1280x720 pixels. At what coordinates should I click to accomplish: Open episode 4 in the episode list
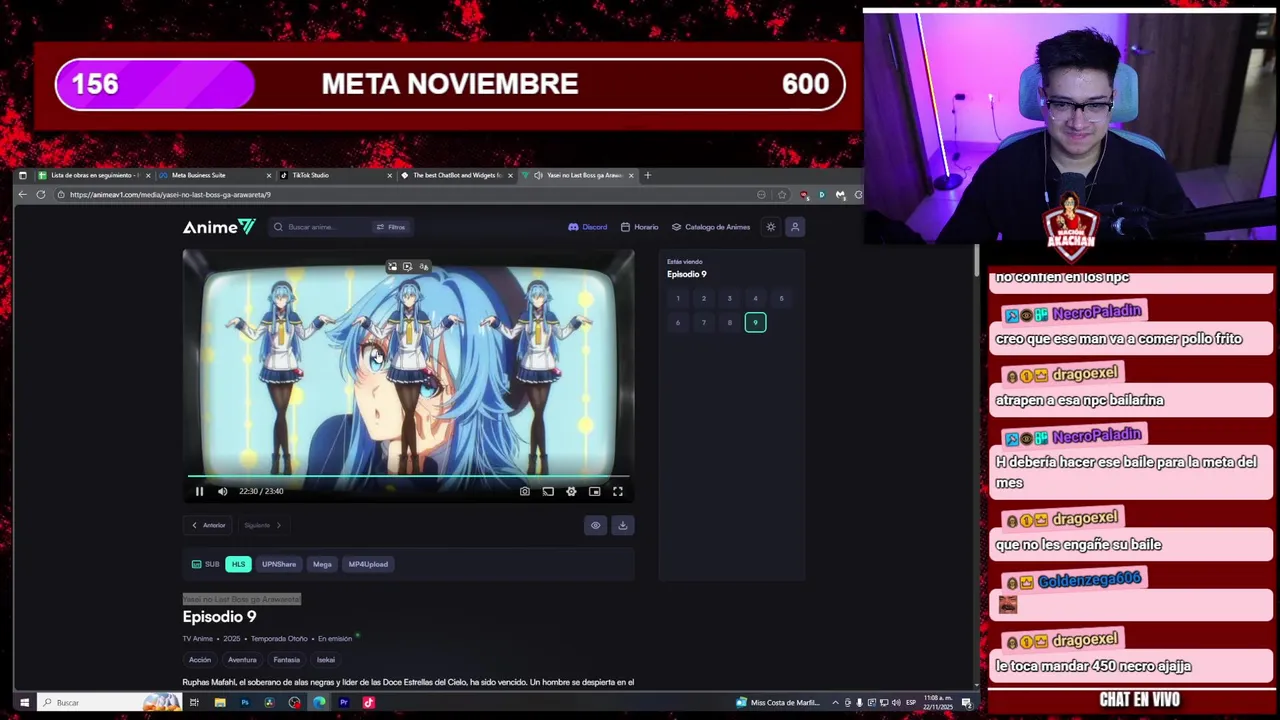point(755,298)
